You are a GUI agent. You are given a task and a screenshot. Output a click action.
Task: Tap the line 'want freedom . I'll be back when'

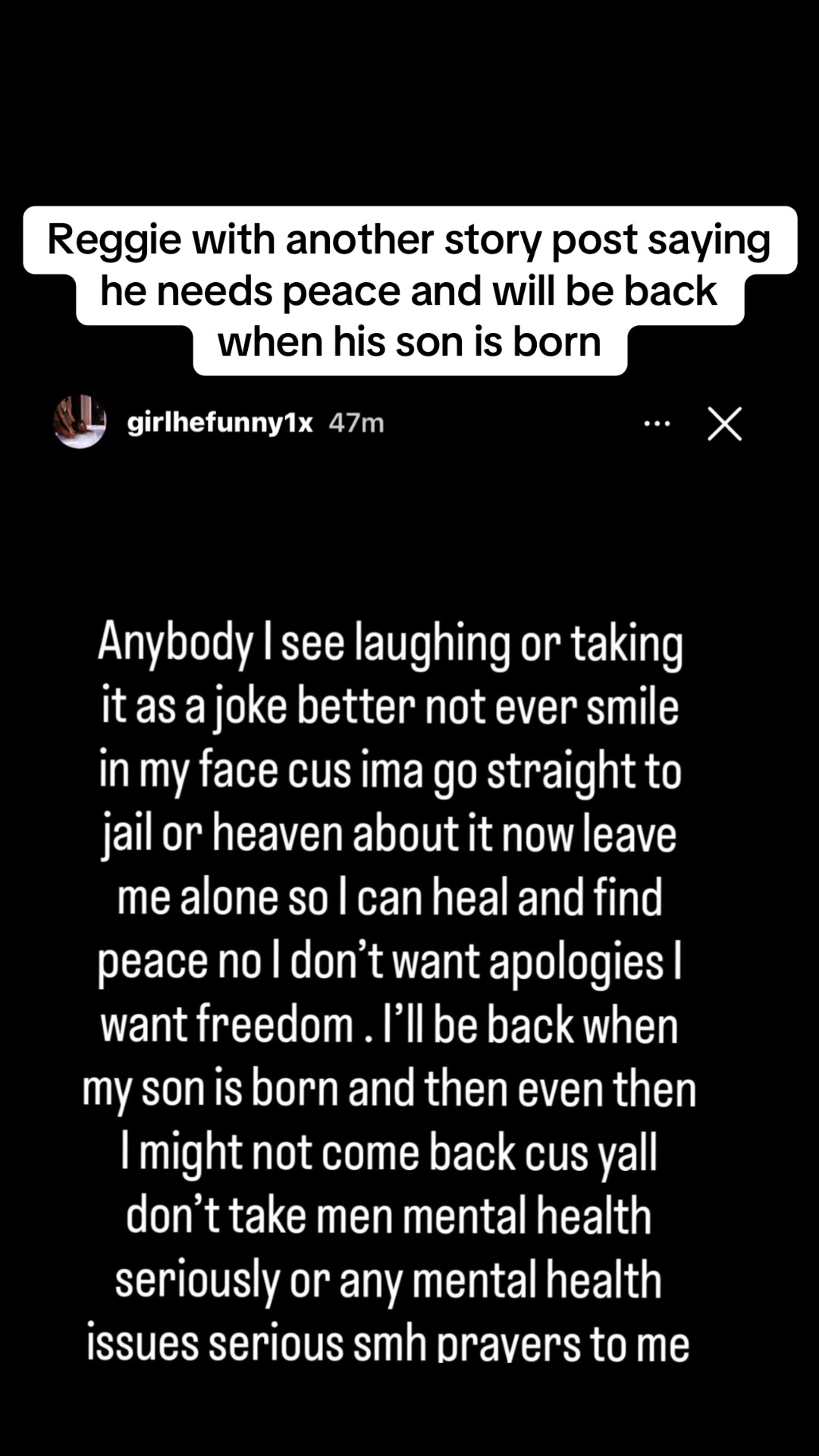[390, 1026]
